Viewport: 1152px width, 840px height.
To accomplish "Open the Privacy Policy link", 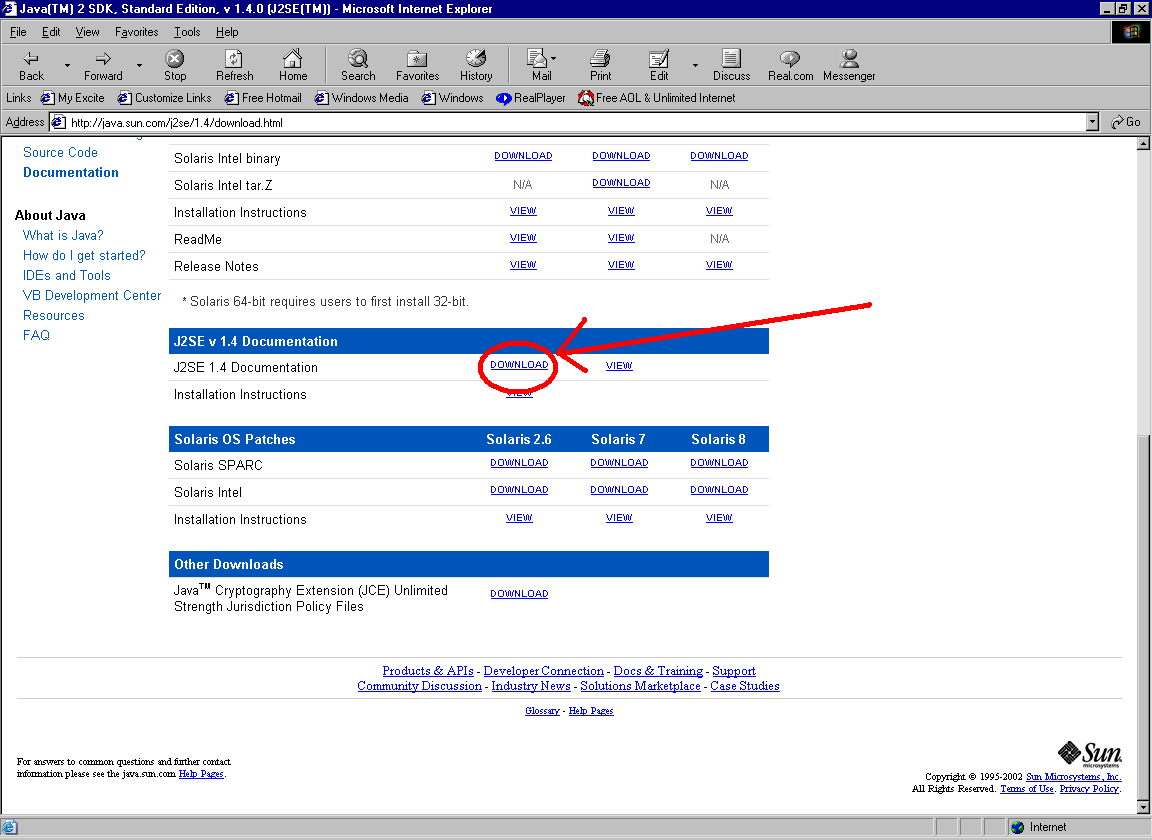I will coord(1089,789).
